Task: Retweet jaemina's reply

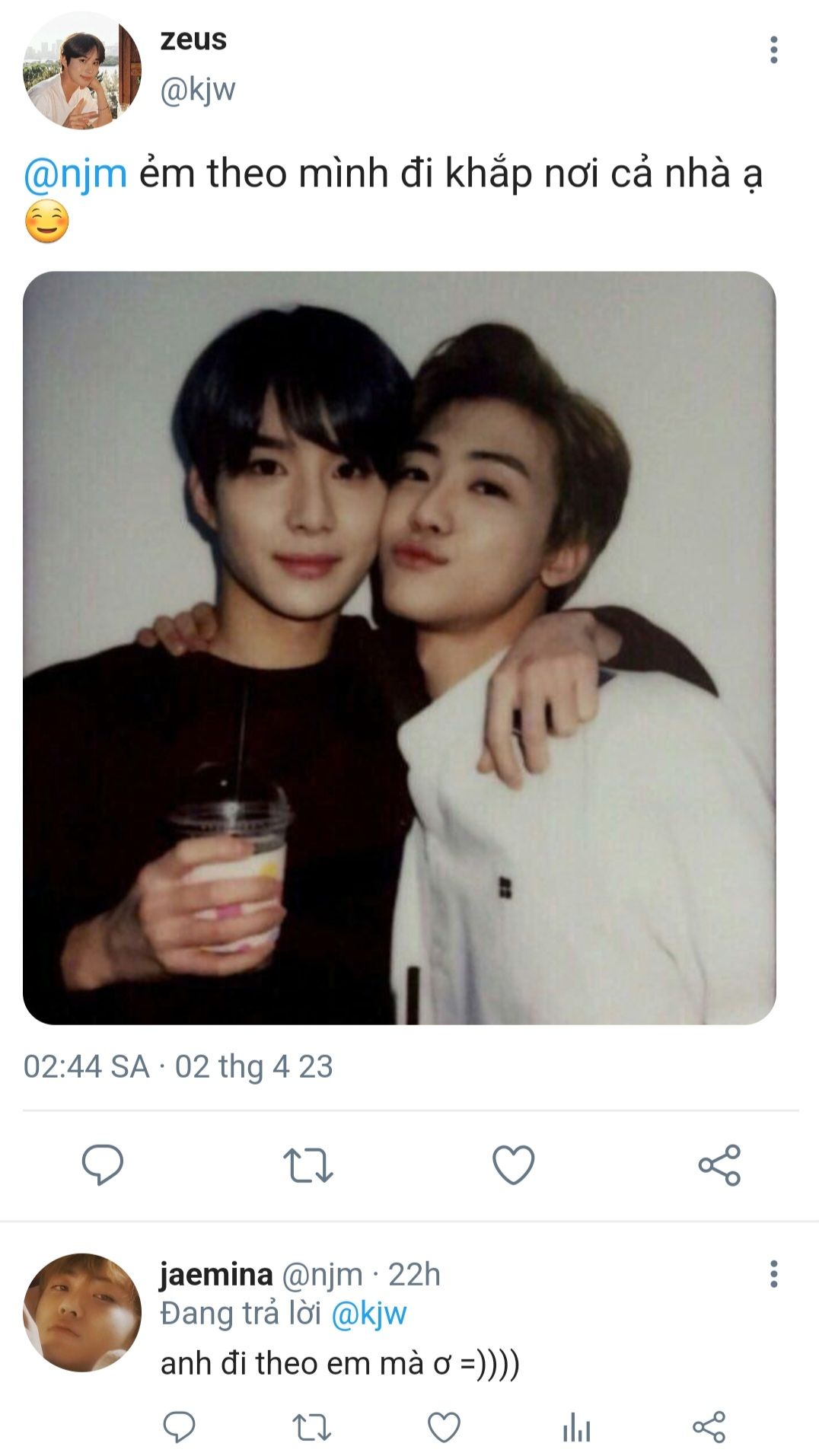Action: click(x=312, y=1427)
